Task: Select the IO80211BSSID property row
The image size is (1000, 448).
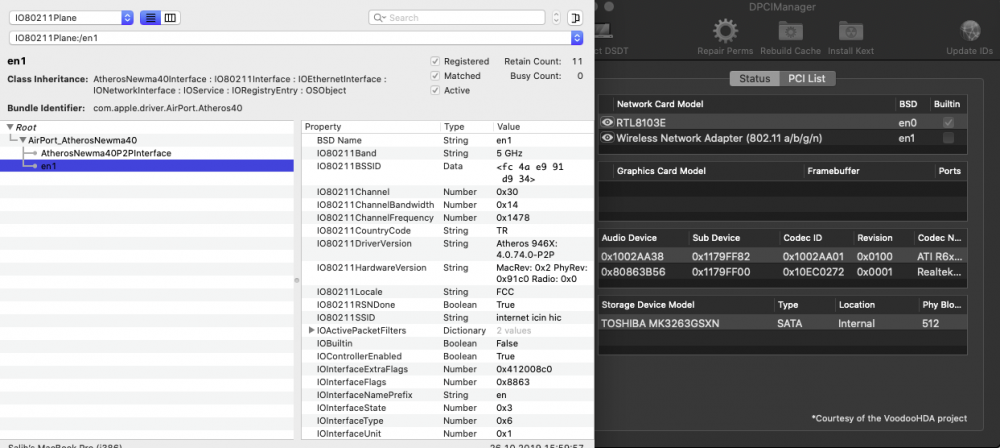Action: pyautogui.click(x=447, y=172)
